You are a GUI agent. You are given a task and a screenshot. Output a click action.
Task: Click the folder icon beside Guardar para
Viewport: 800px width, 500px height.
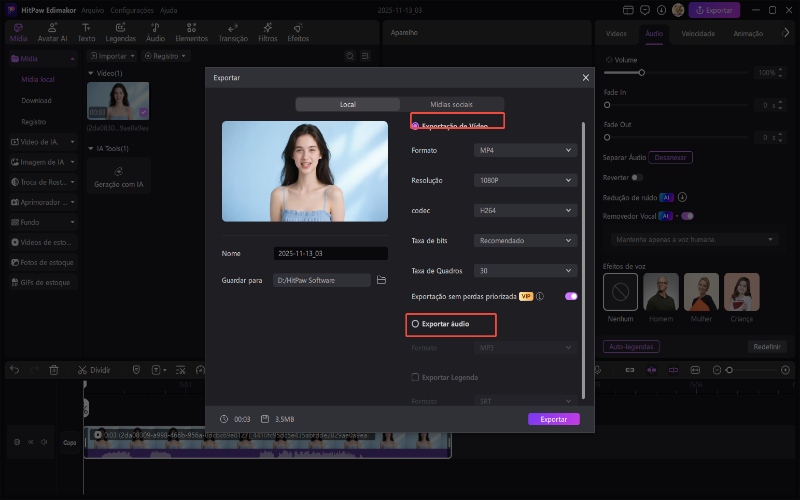[381, 281]
